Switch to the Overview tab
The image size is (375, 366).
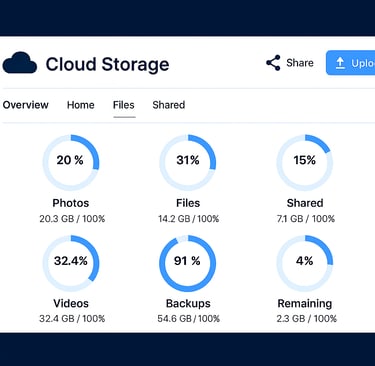26,105
